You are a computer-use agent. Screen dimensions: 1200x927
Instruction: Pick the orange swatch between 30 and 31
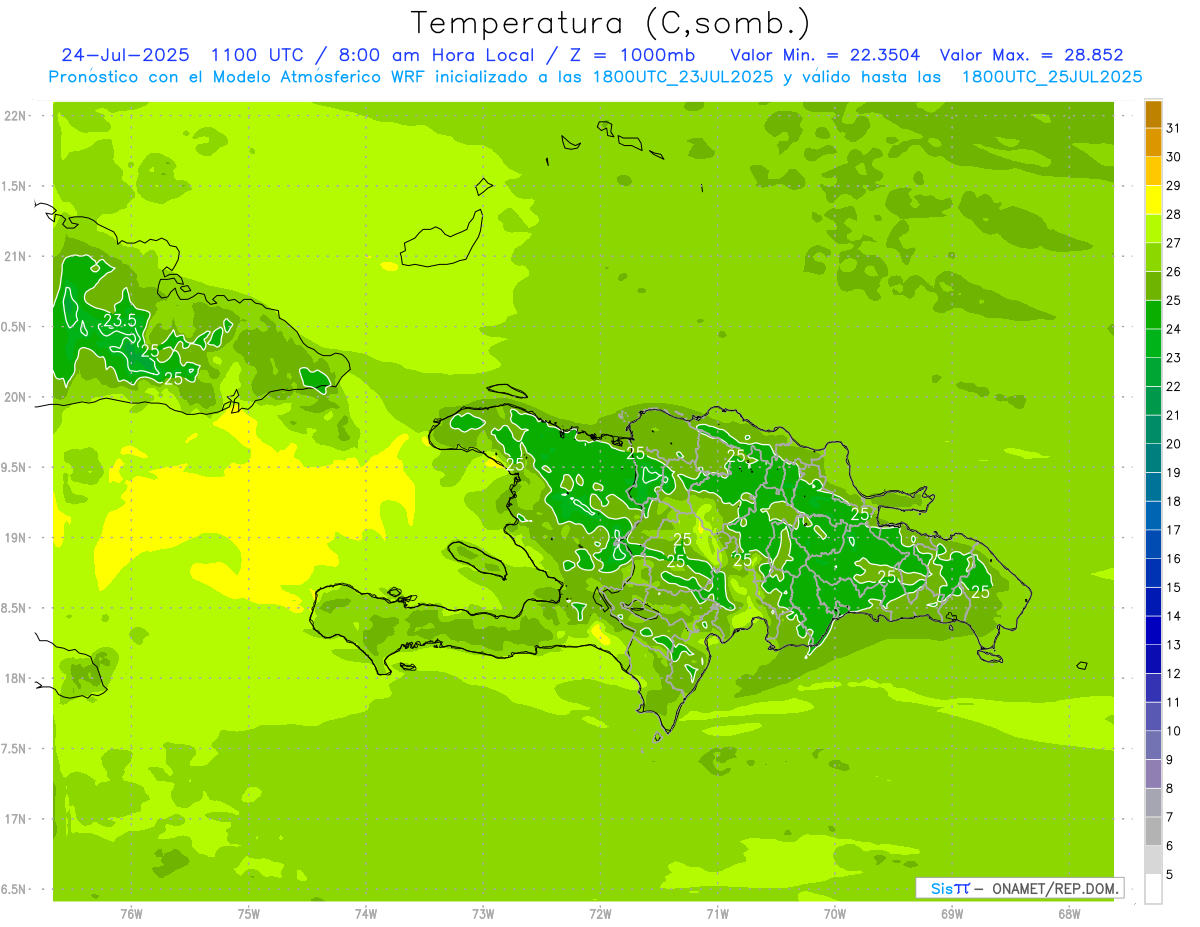[x=1153, y=142]
